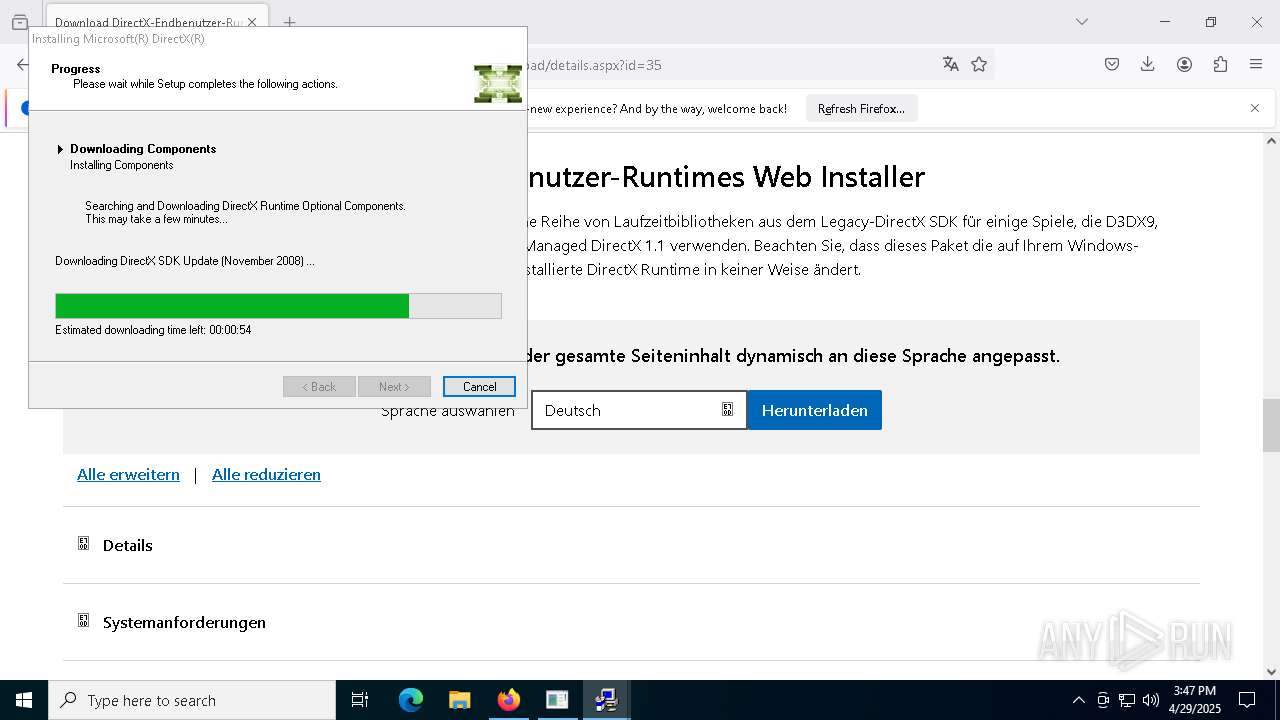Click the estimated downloading time left text

click(153, 330)
